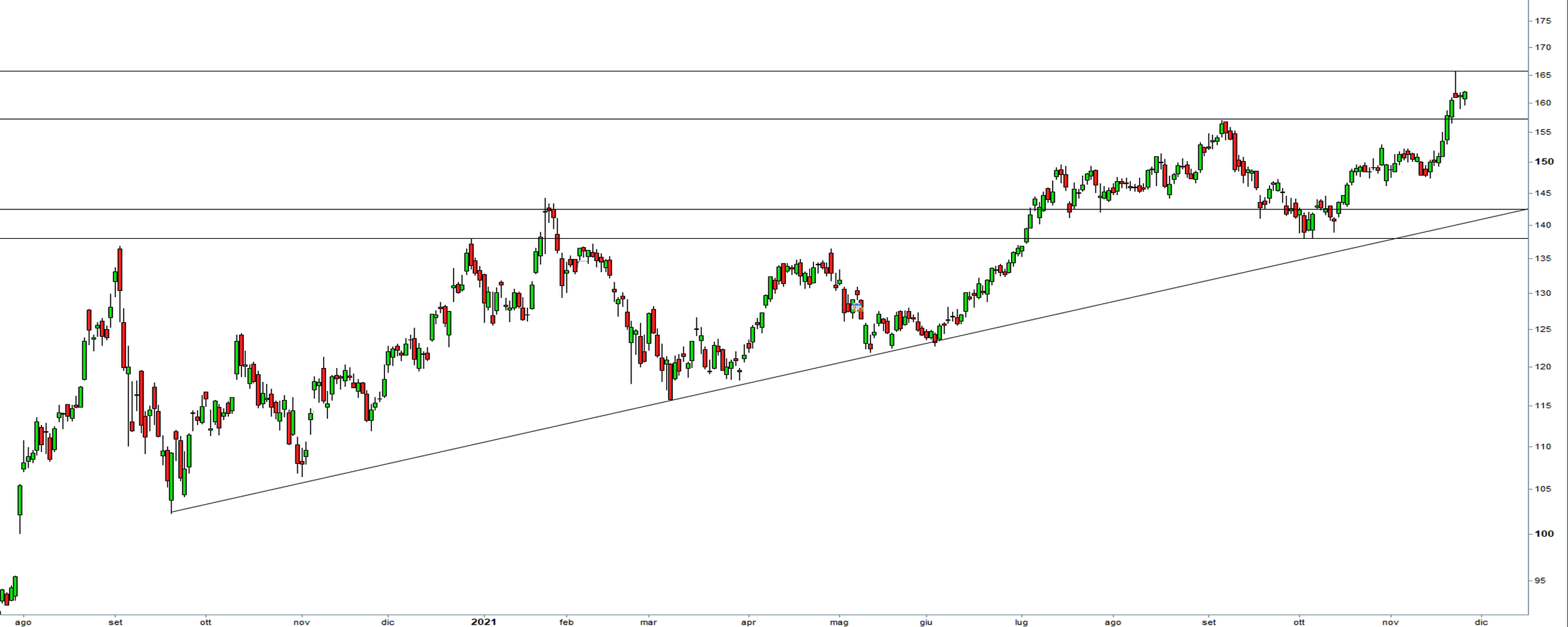Click the 120 price axis label
Screen dimensions: 1568x627
1543,367
